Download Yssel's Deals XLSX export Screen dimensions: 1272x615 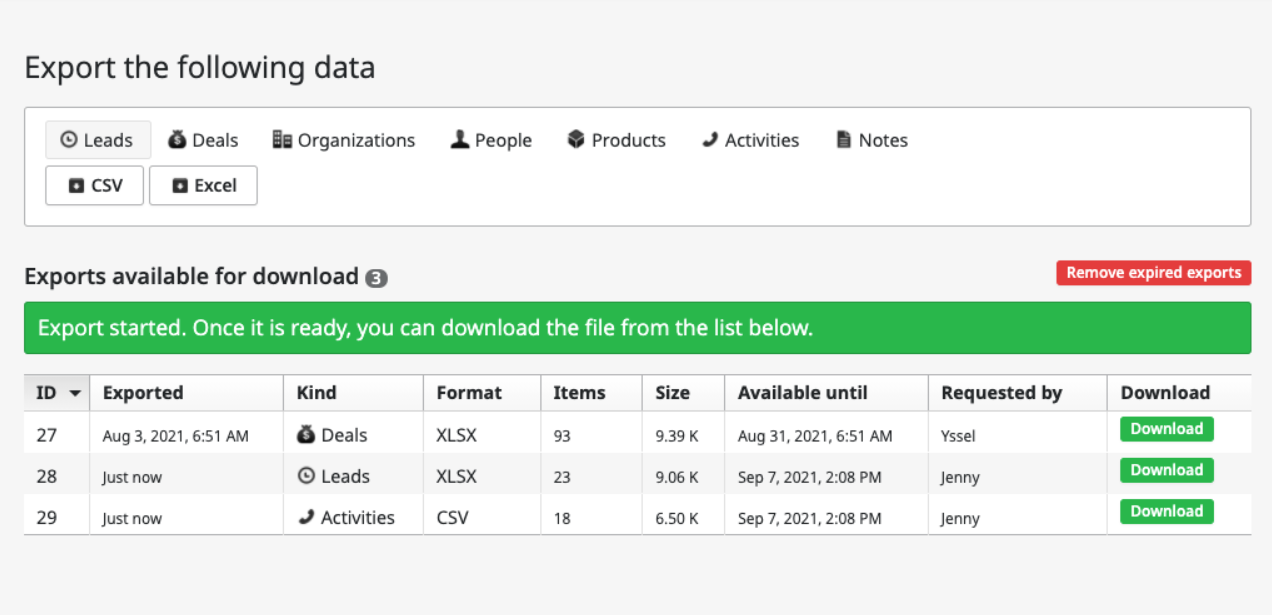(x=1166, y=428)
